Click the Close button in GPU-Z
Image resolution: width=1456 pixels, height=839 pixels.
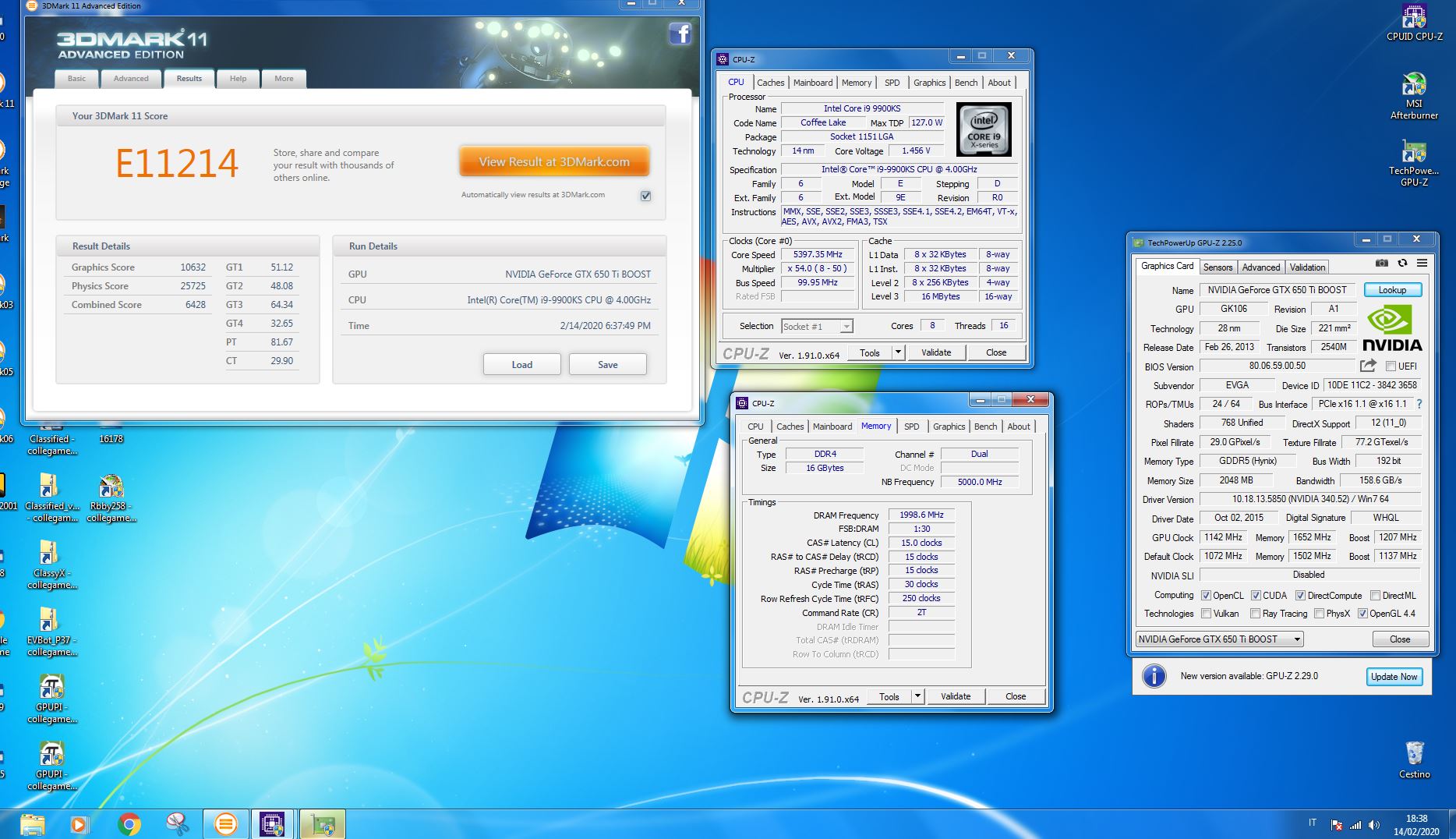click(x=1400, y=639)
